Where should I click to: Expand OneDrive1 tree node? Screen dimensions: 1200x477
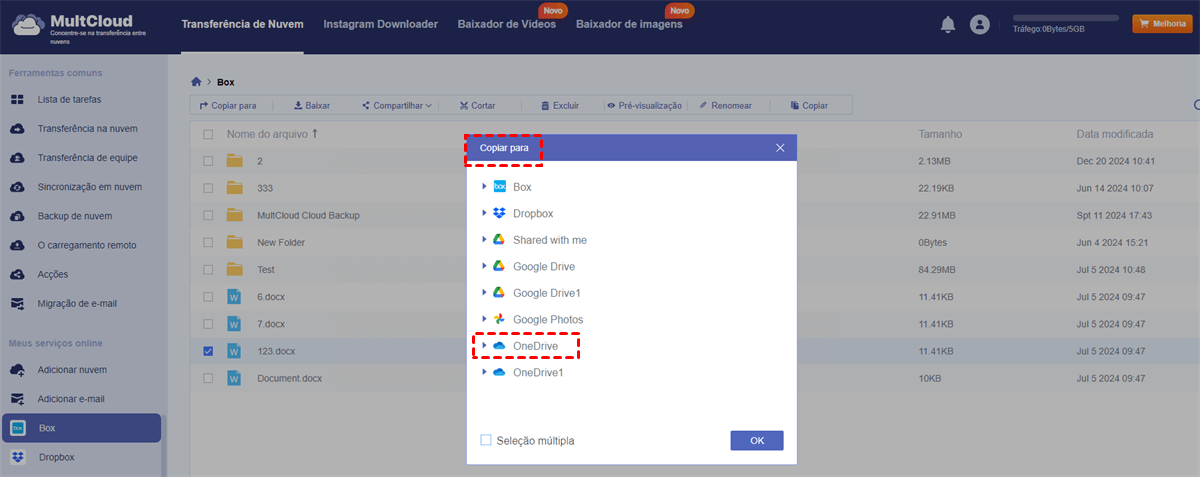click(484, 372)
